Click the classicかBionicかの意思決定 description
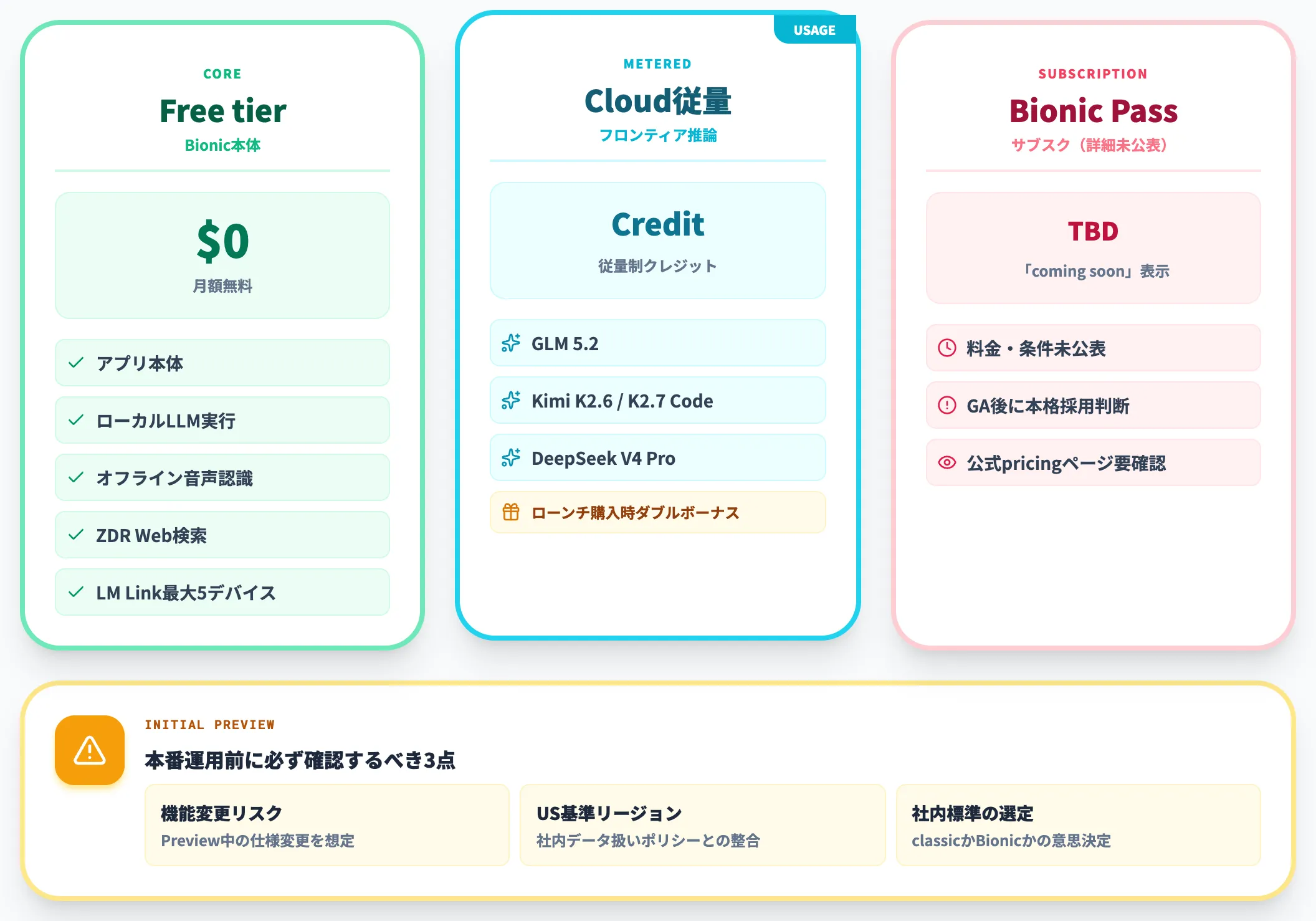Screen dimensions: 1316x921 [1011, 841]
